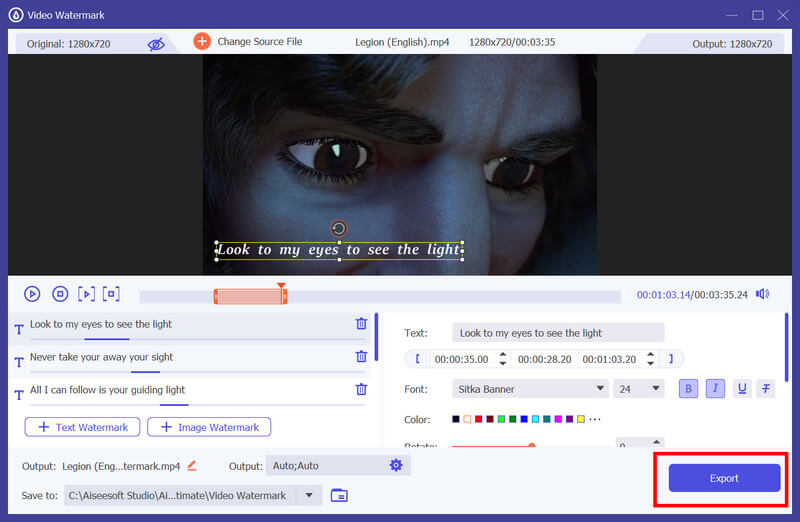
Task: Toggle the original preview eye icon
Action: (156, 44)
